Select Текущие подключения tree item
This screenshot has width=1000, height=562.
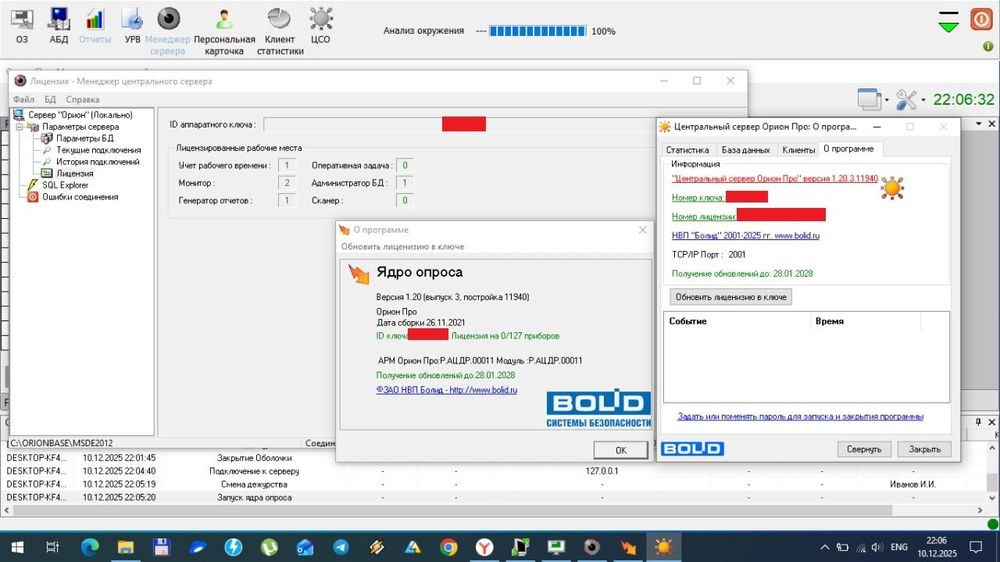[x=98, y=150]
